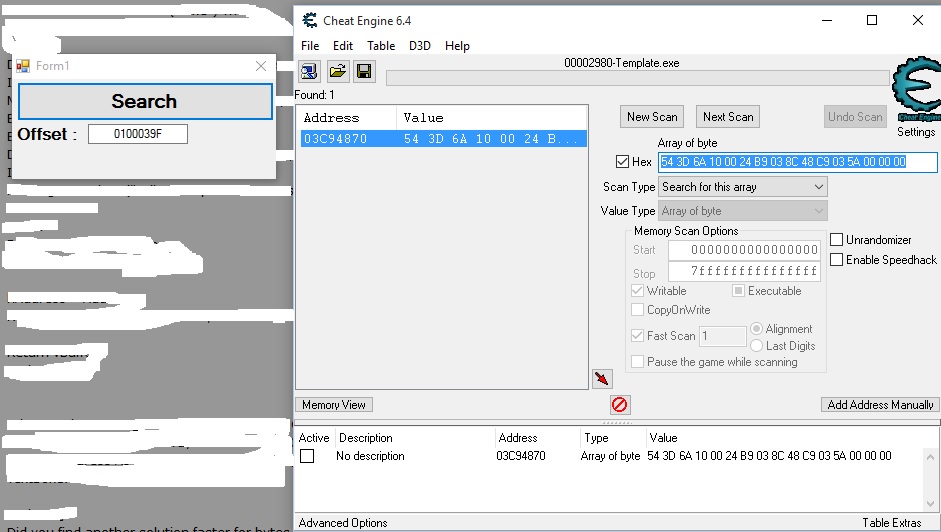This screenshot has height=532, width=941.
Task: Click the Form1 window title icon
Action: (22, 66)
